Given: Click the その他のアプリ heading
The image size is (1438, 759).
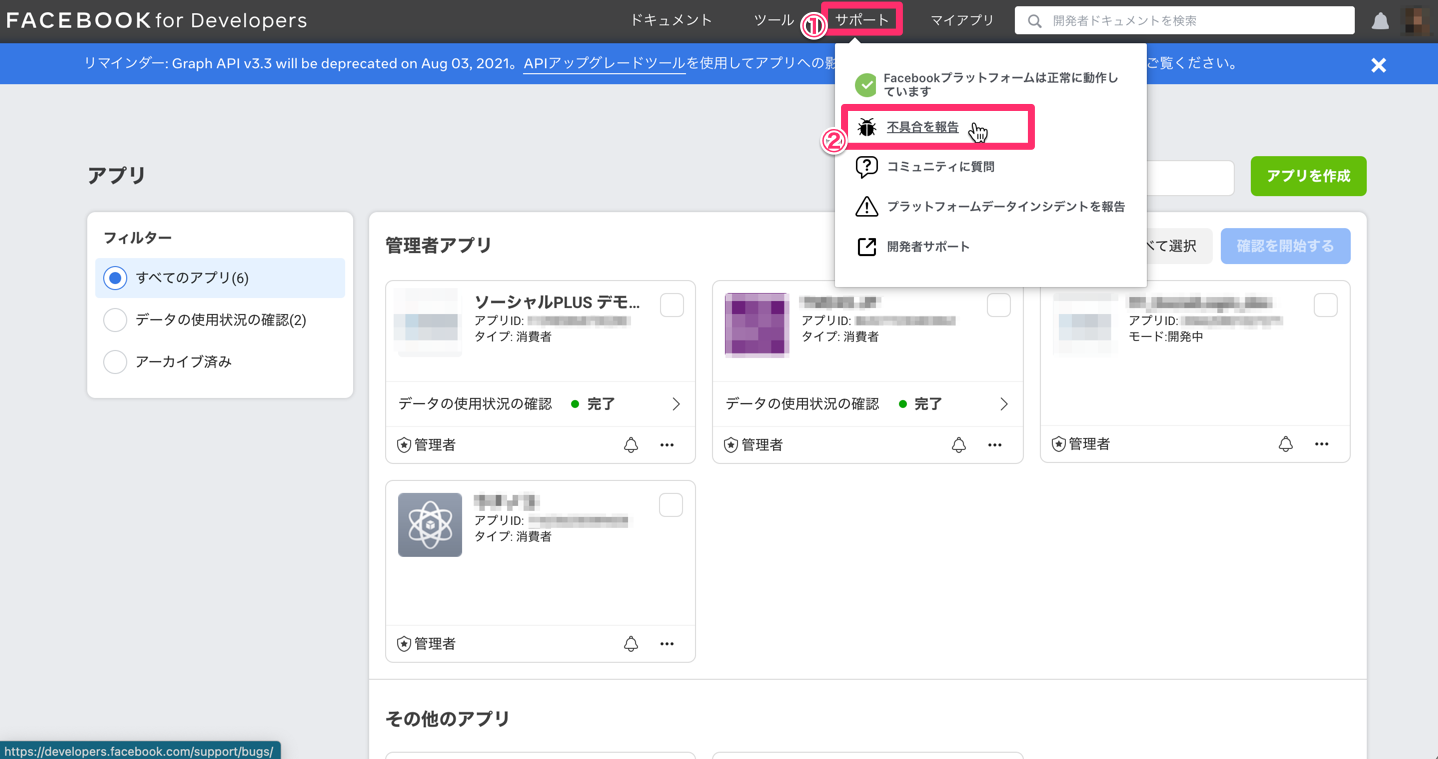Looking at the screenshot, I should click(x=448, y=719).
